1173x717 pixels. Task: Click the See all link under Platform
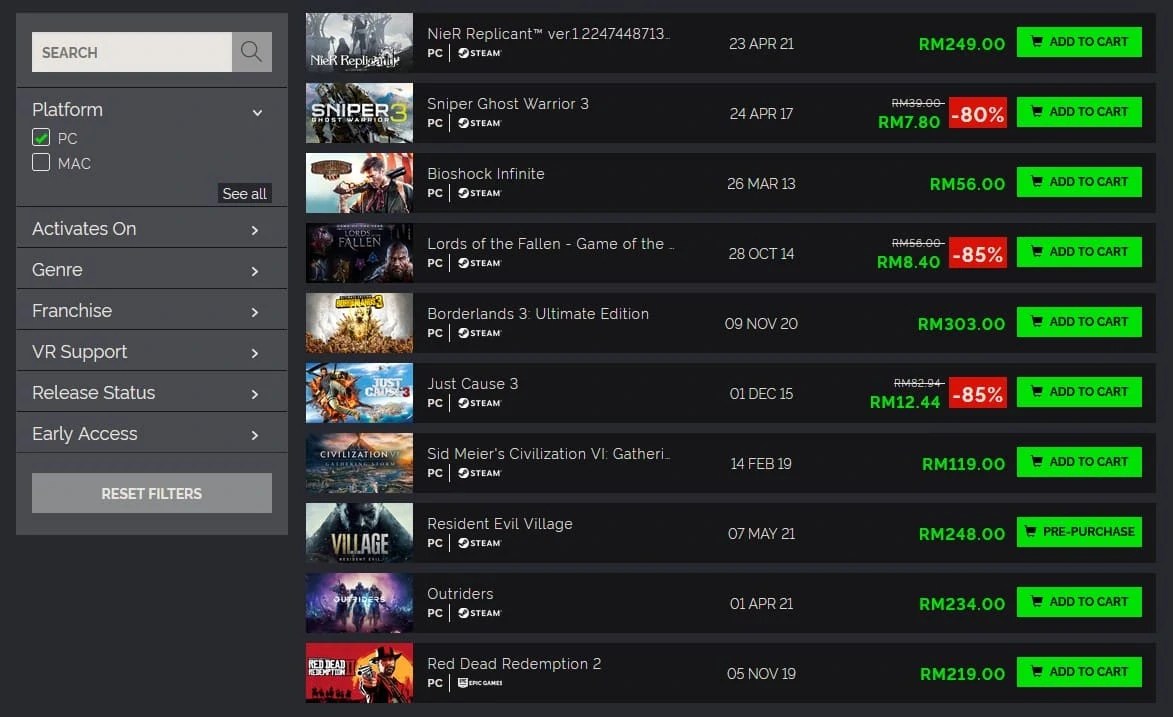pos(244,193)
